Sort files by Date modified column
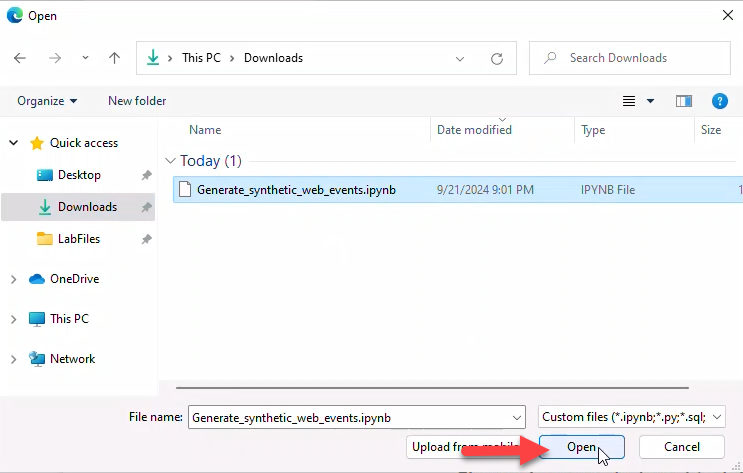Image resolution: width=743 pixels, height=473 pixels. 474,130
